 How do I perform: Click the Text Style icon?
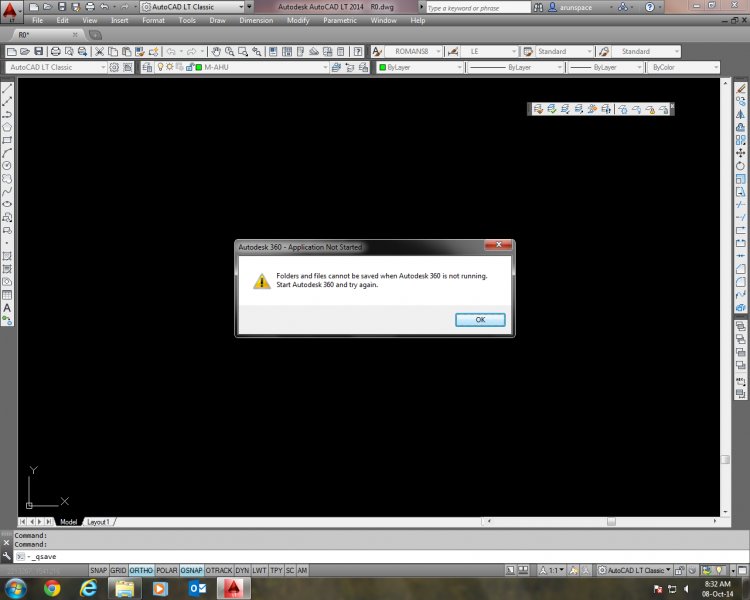(x=377, y=51)
